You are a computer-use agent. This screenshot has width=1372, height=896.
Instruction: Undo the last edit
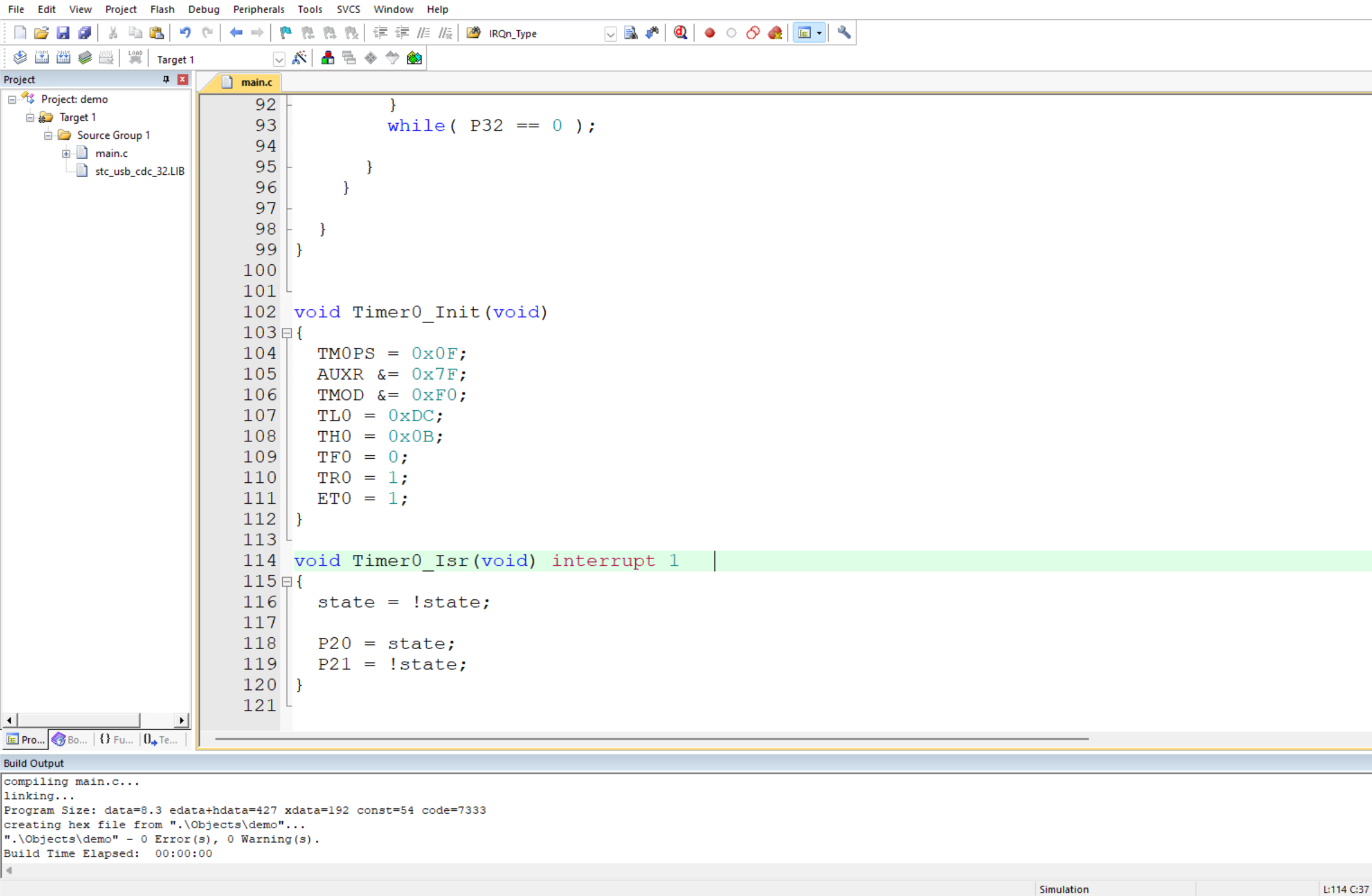tap(186, 33)
